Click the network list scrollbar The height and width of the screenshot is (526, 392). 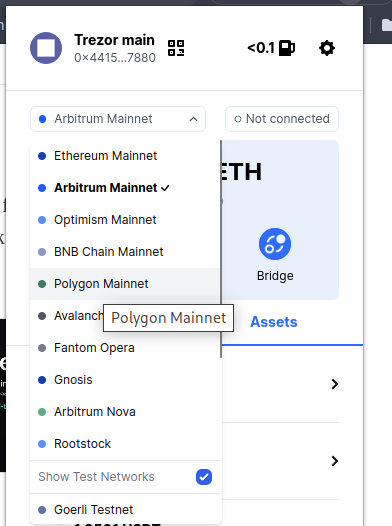[221, 249]
